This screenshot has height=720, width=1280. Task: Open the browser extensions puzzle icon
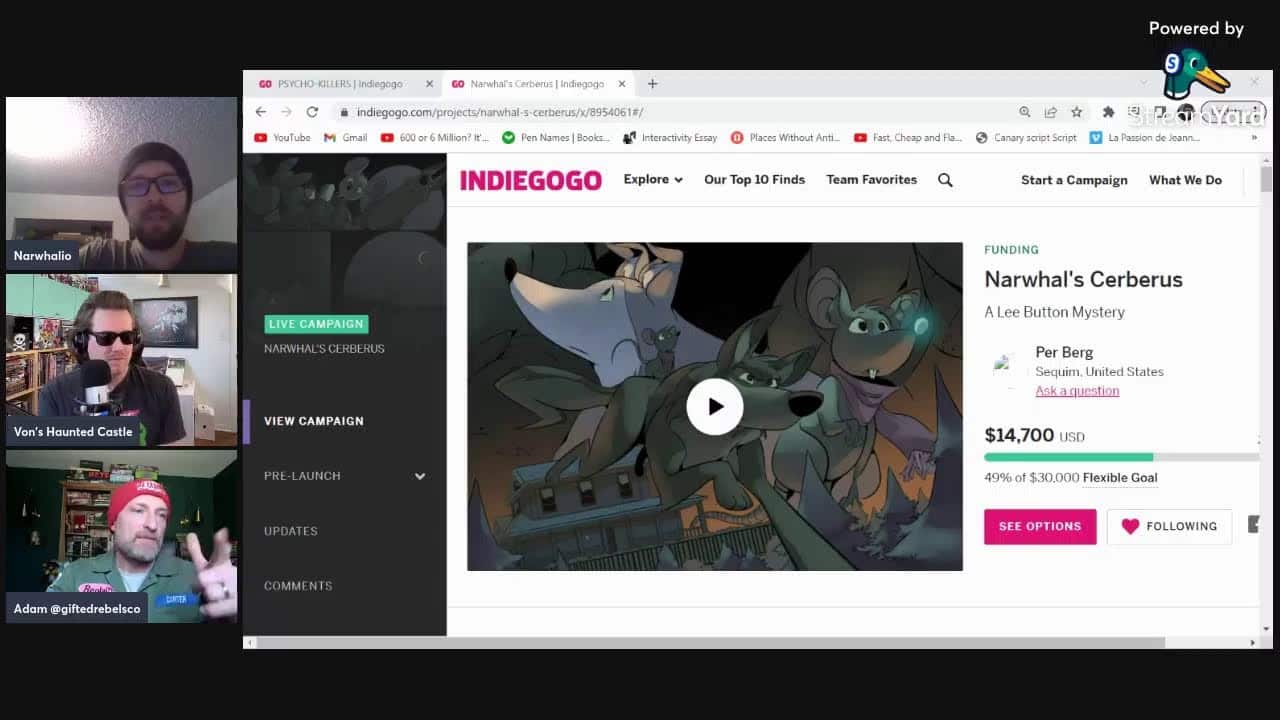pyautogui.click(x=1108, y=112)
